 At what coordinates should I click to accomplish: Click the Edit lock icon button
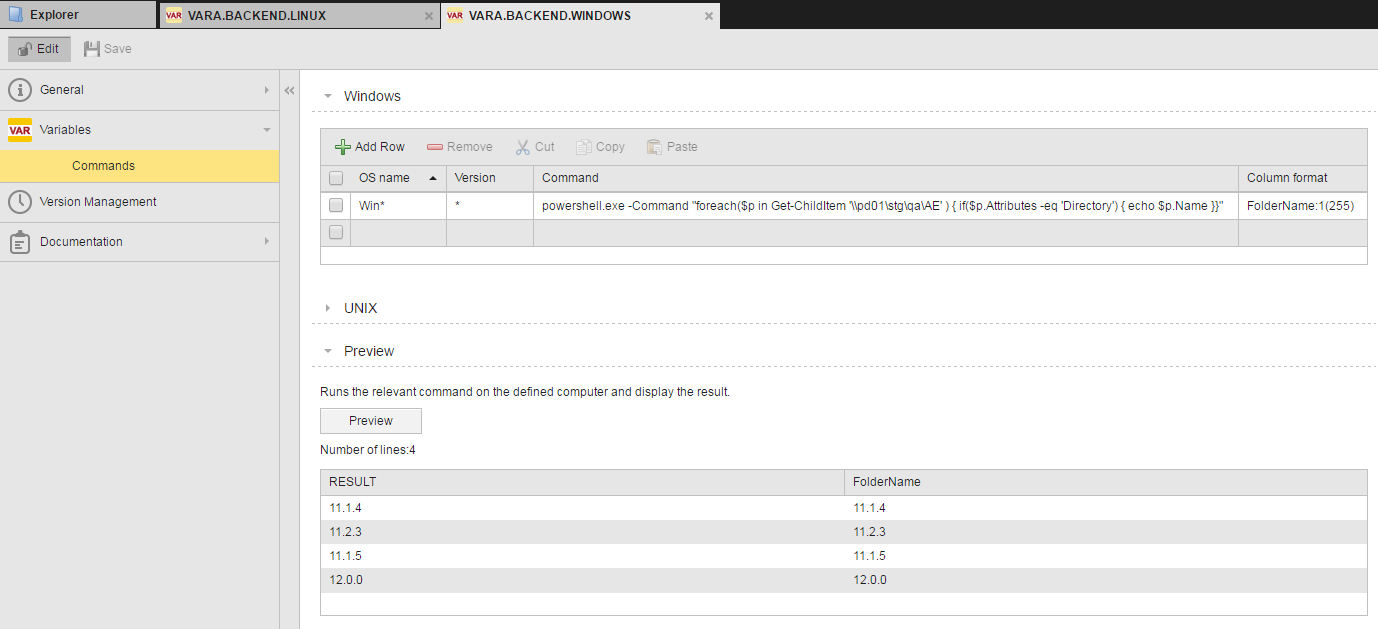25,49
